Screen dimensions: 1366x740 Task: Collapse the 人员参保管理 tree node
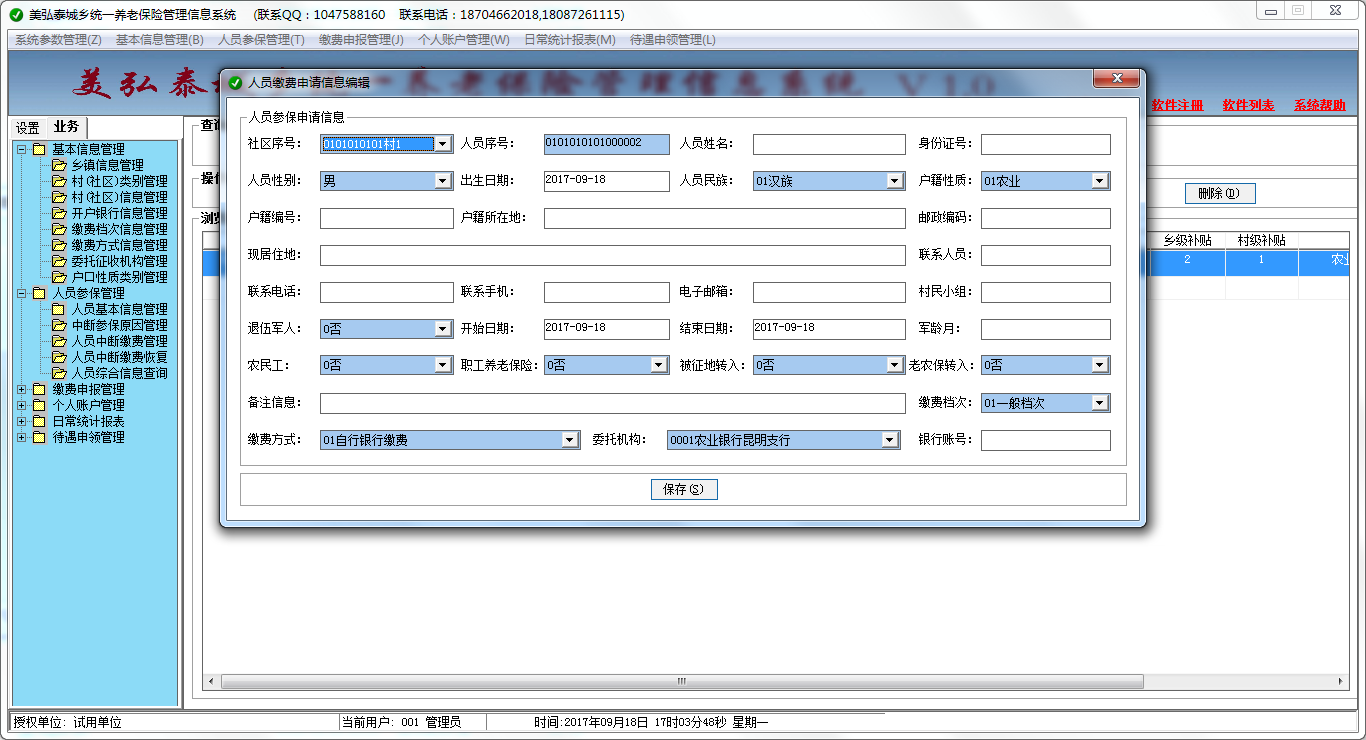click(x=22, y=293)
